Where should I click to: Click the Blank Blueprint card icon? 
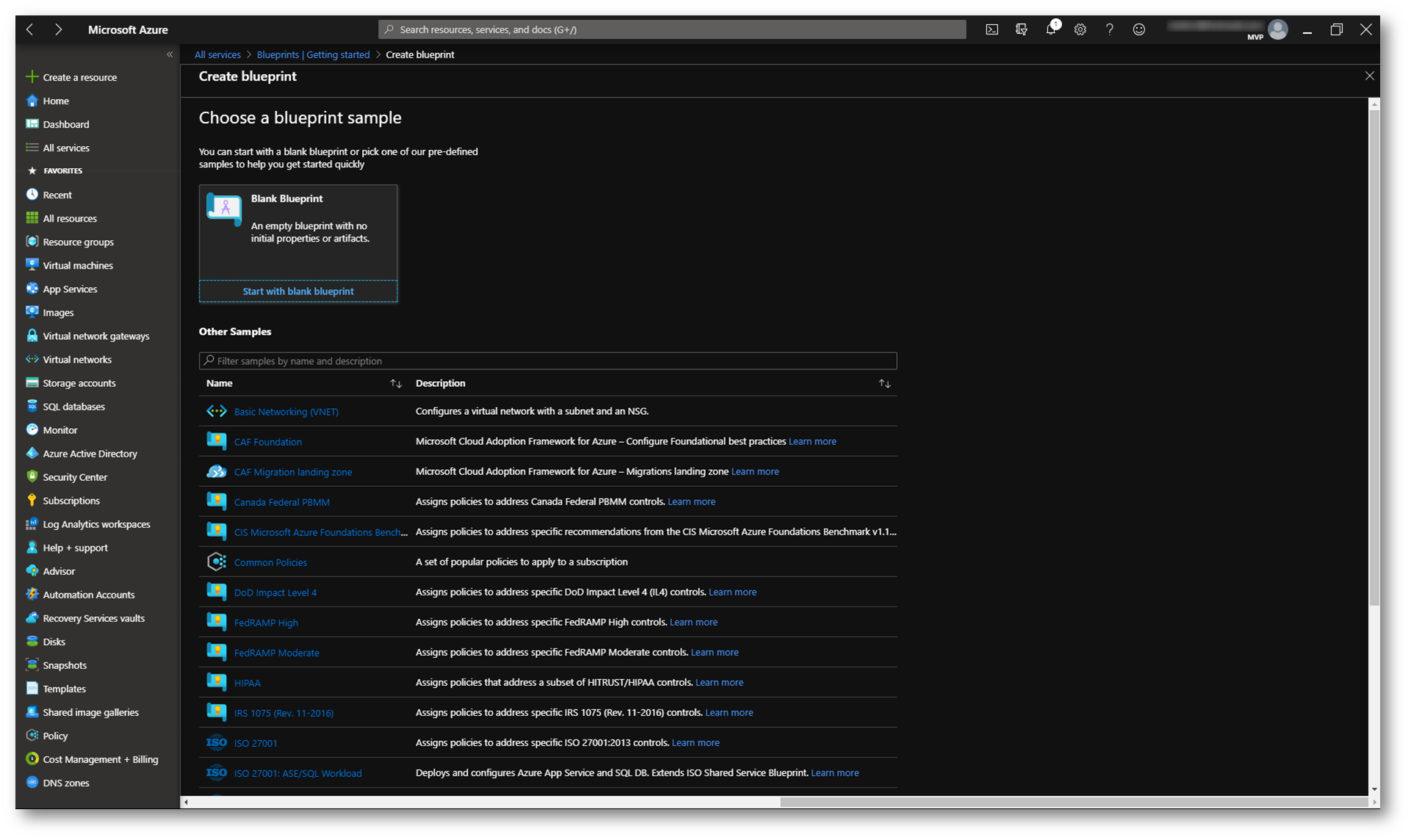[224, 209]
